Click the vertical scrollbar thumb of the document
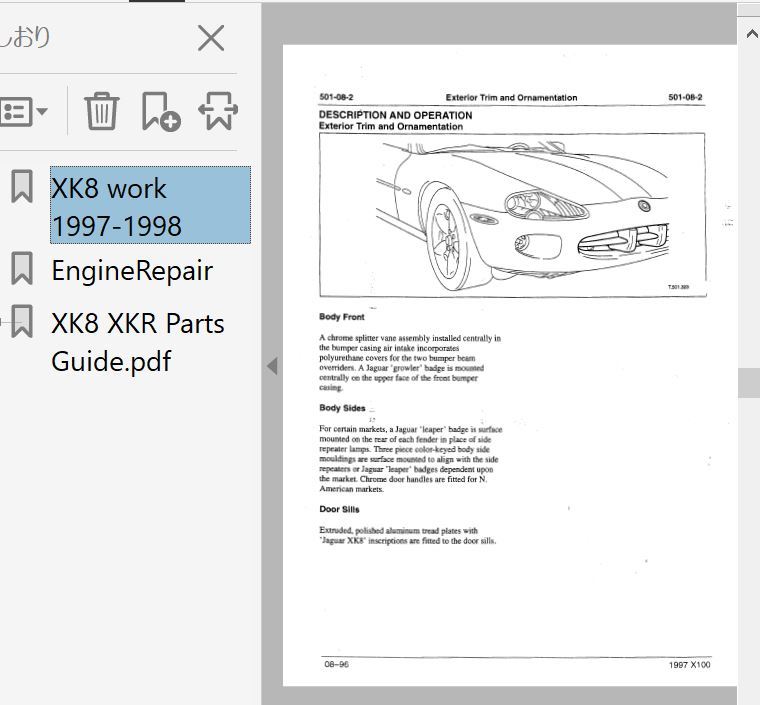The image size is (760, 705). click(749, 383)
